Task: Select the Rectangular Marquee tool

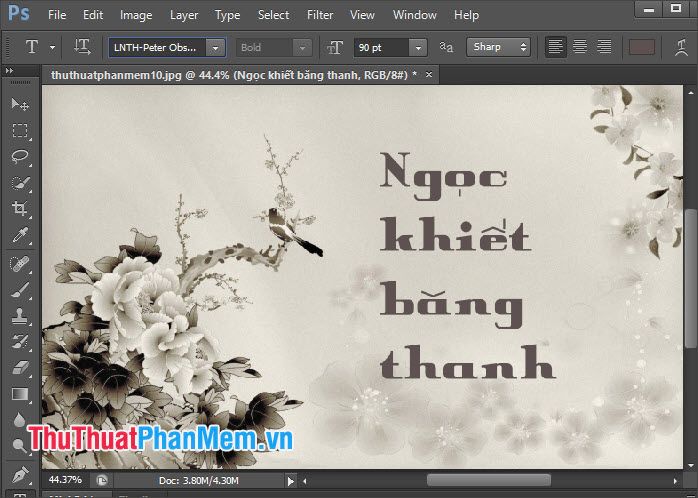Action: point(20,130)
